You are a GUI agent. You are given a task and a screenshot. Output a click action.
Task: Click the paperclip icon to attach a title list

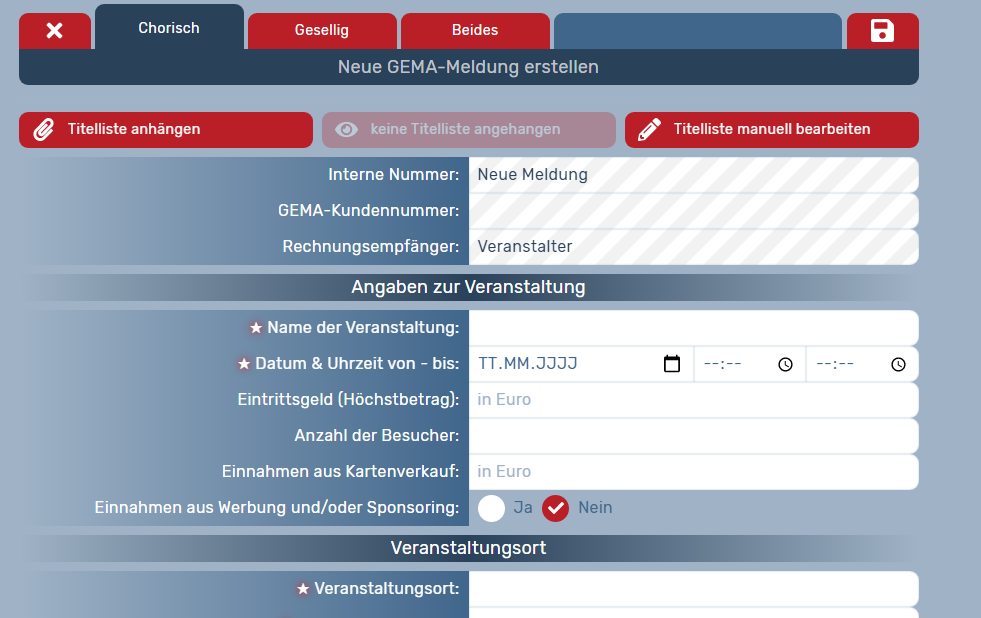point(44,130)
